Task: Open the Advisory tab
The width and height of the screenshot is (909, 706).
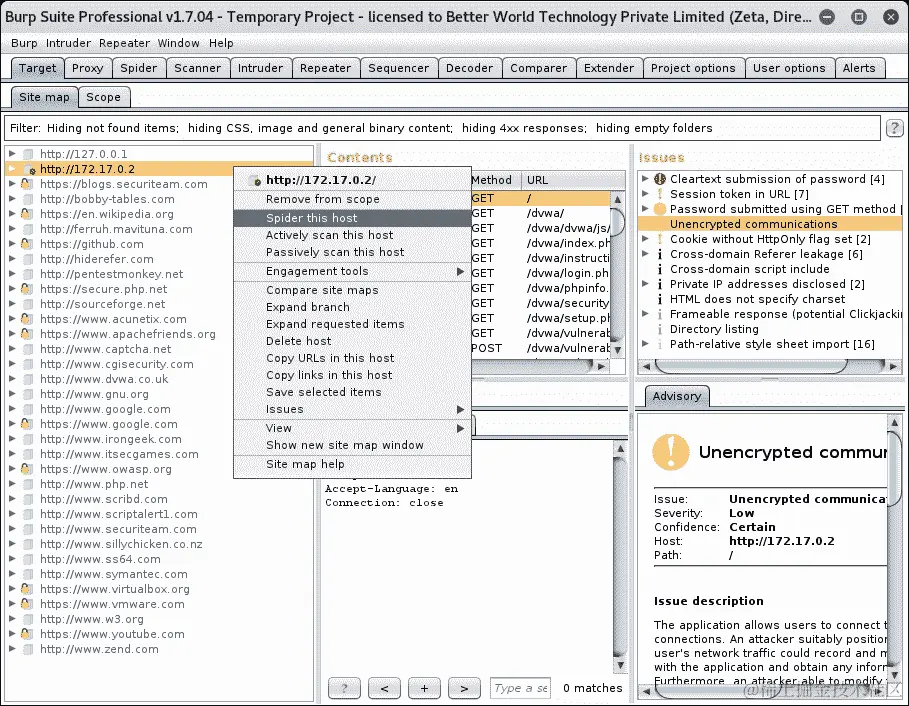Action: click(x=677, y=396)
